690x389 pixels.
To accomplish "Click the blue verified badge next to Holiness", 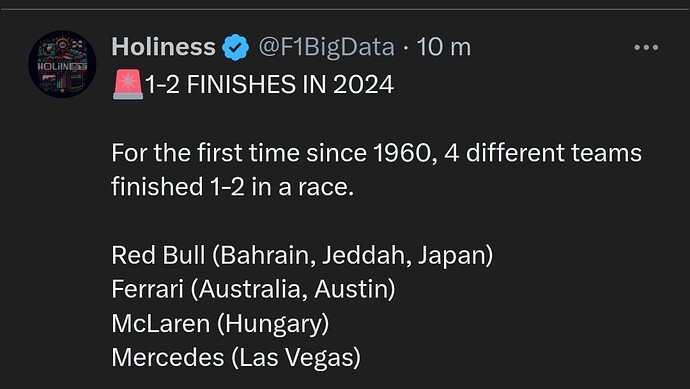I will (x=236, y=47).
